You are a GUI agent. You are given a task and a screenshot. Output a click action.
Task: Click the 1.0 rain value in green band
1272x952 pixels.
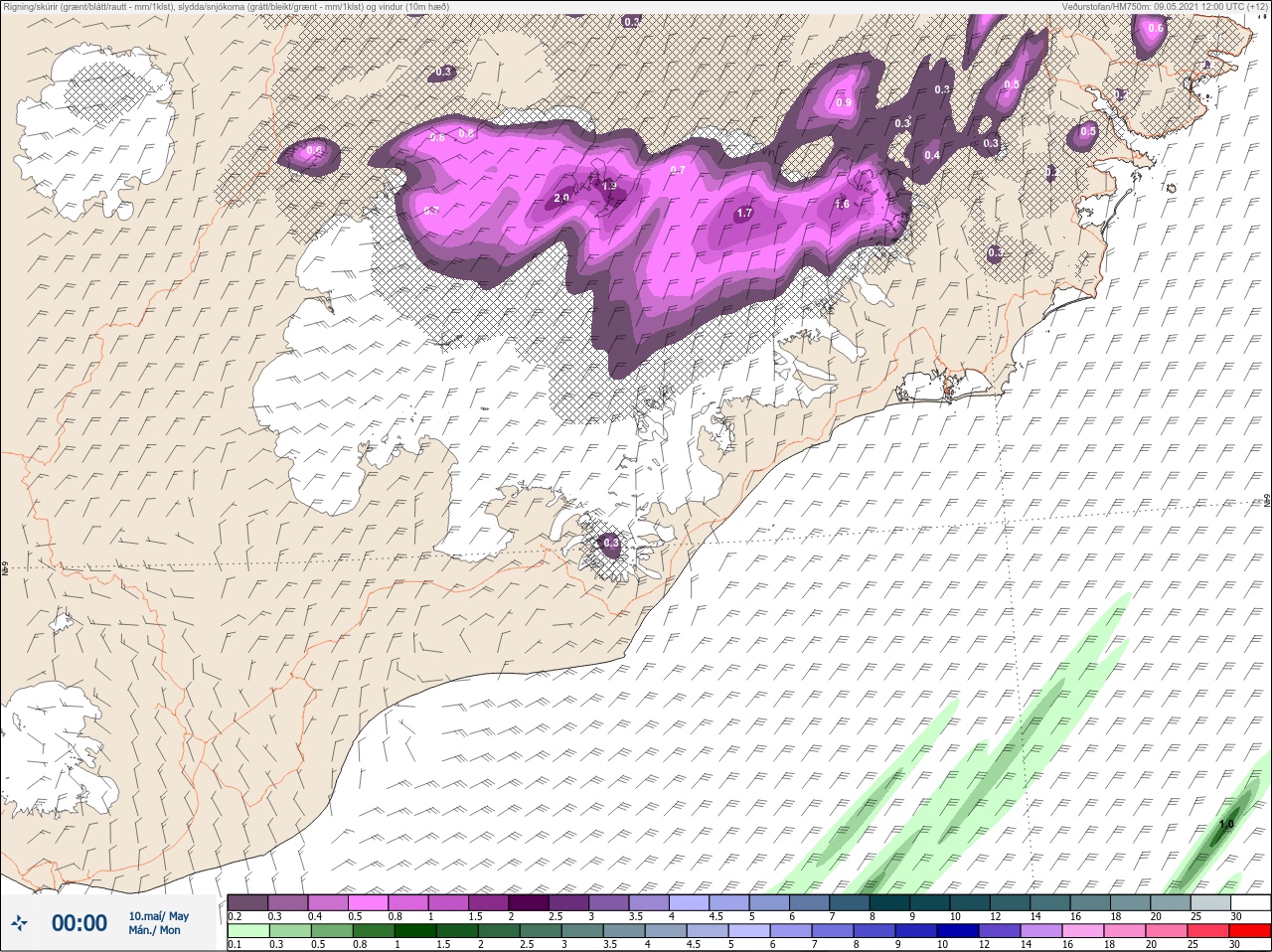click(x=1226, y=825)
